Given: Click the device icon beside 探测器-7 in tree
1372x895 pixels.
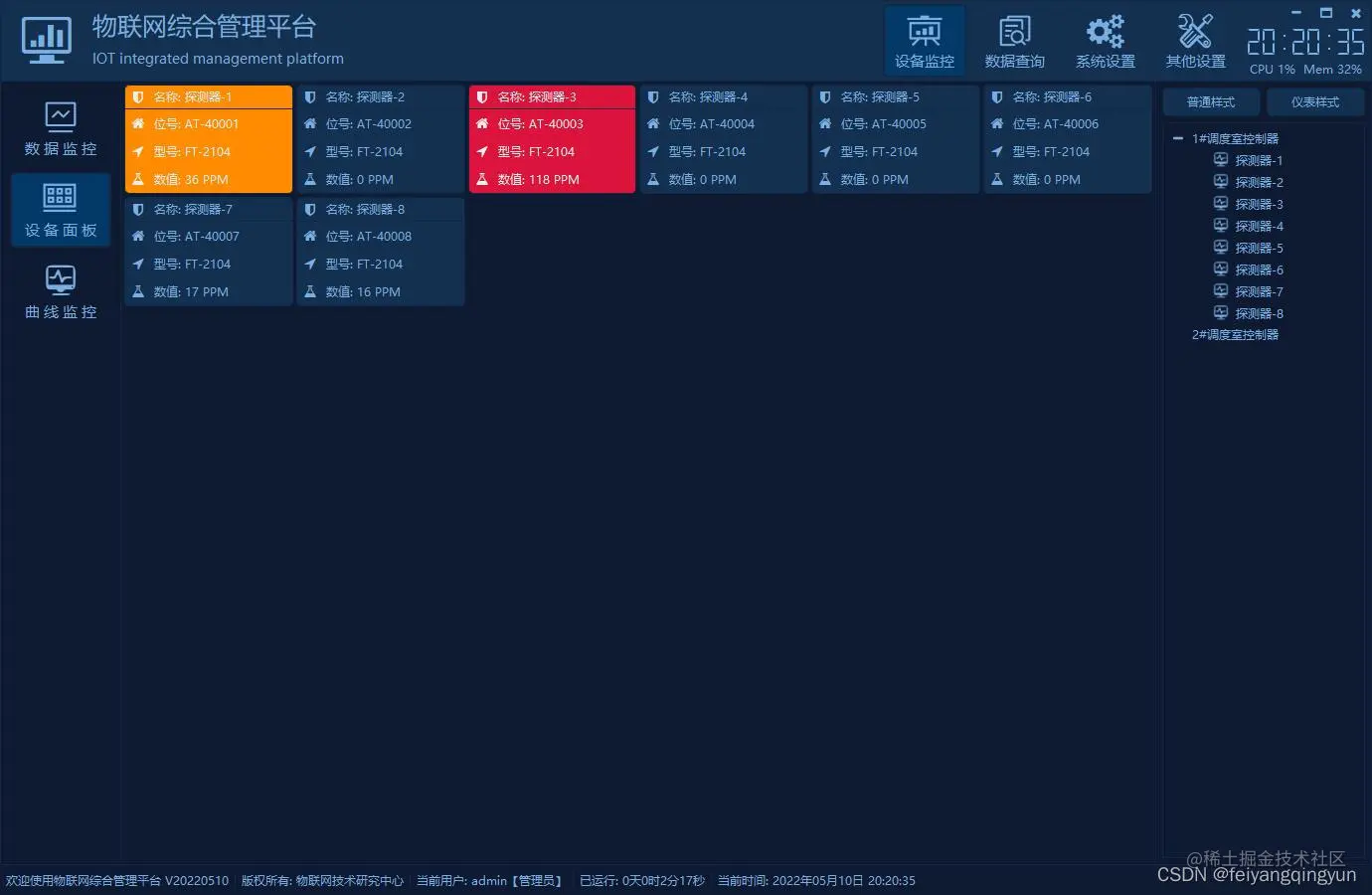Looking at the screenshot, I should [1221, 291].
